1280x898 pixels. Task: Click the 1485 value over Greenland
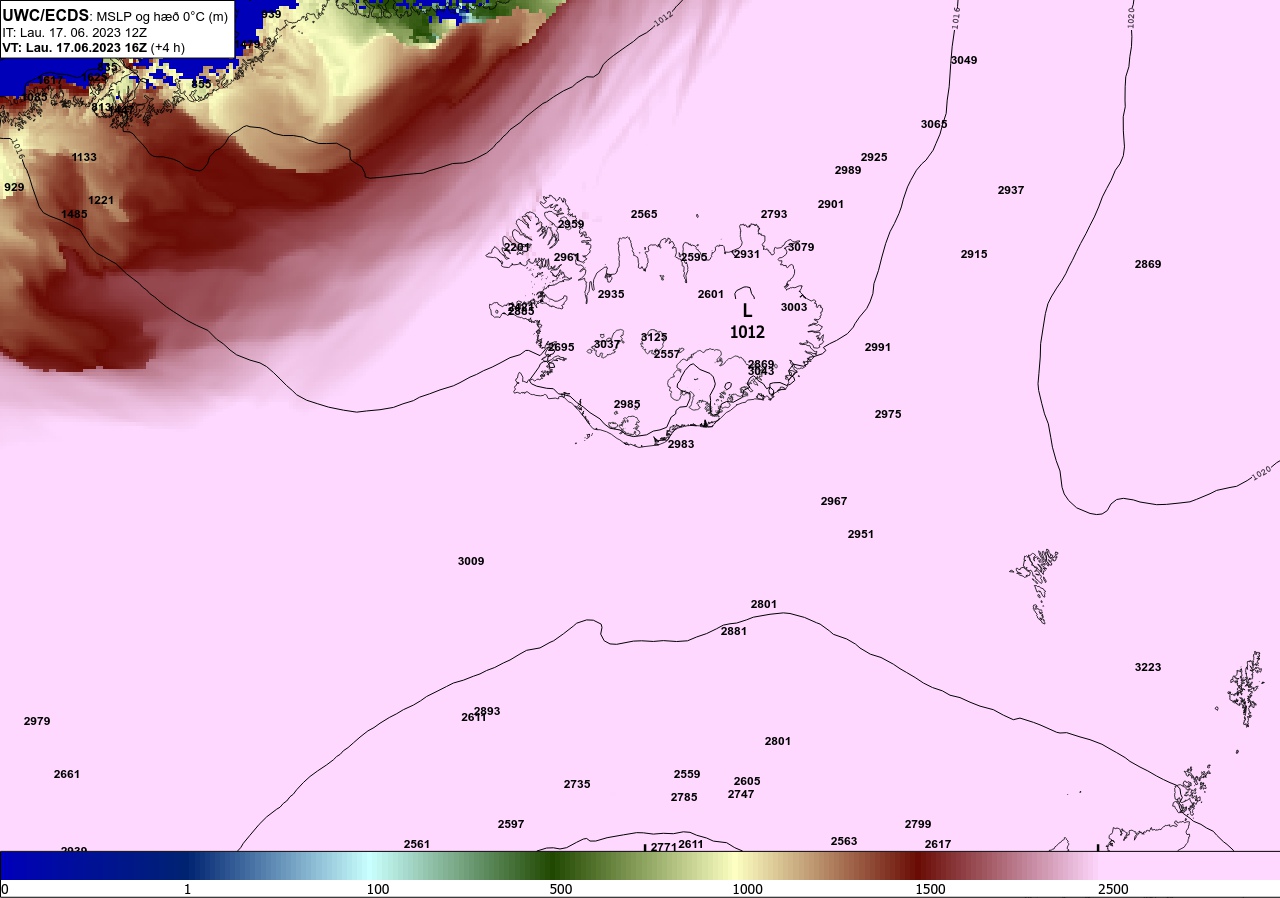point(74,214)
